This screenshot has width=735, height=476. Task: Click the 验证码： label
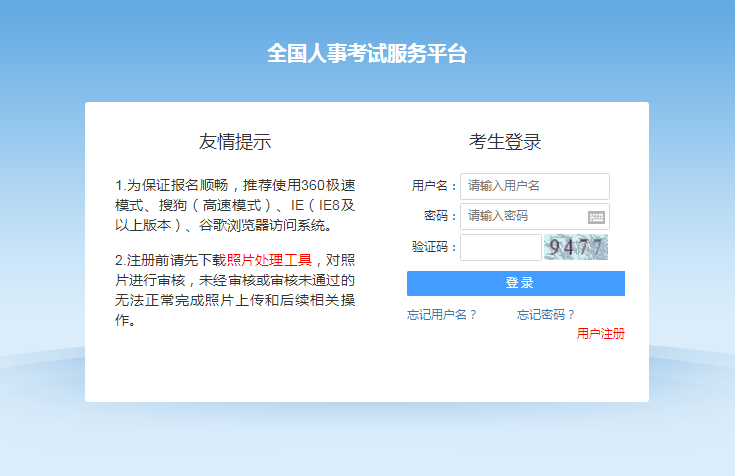coord(434,247)
